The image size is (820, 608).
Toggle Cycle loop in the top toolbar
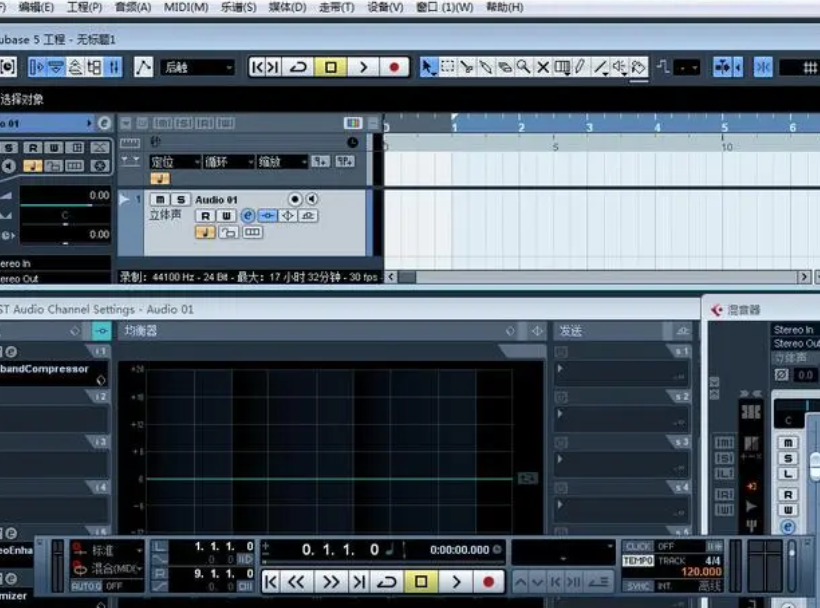click(x=299, y=67)
